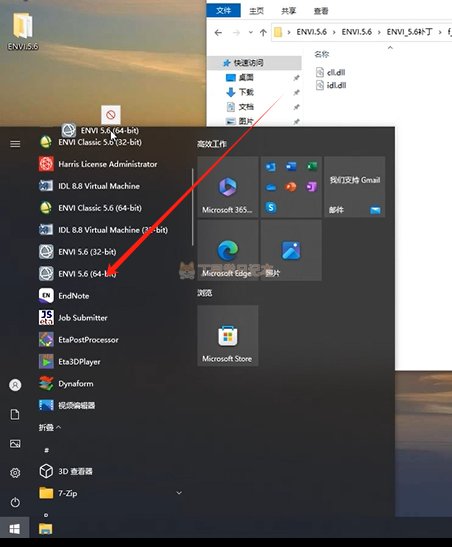Screen dimensions: 452x547
Task: Collapse the app list with 折叠
Action: [50, 427]
